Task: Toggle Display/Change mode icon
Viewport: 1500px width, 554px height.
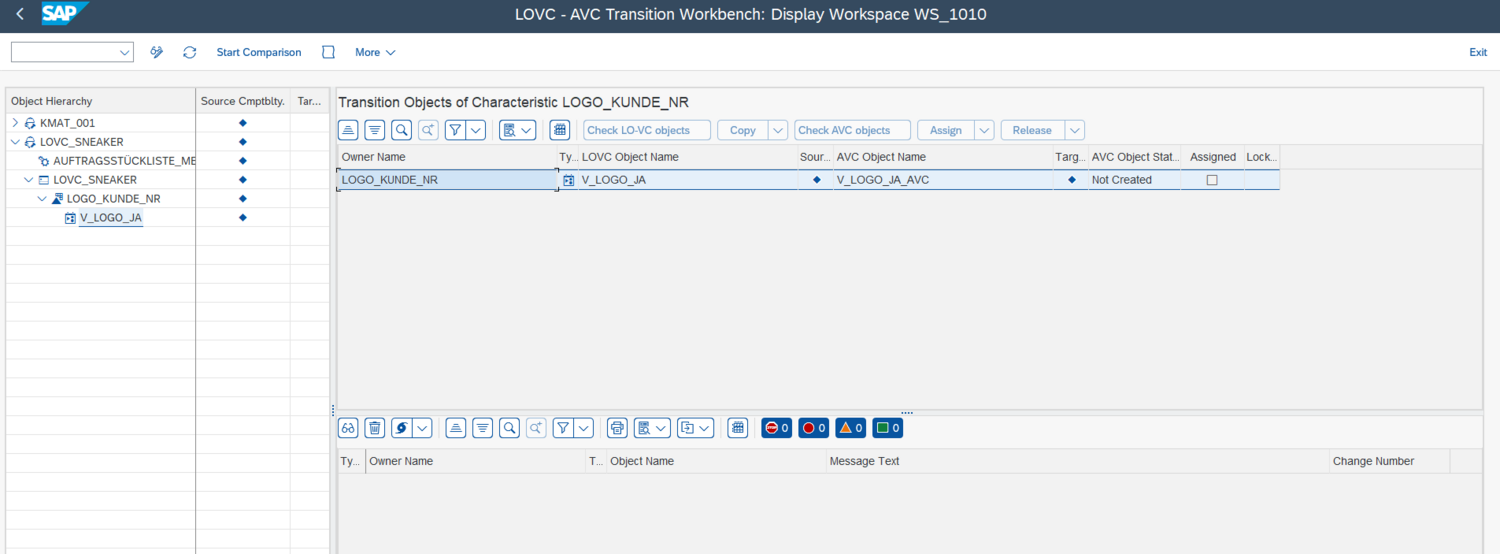Action: (x=157, y=52)
